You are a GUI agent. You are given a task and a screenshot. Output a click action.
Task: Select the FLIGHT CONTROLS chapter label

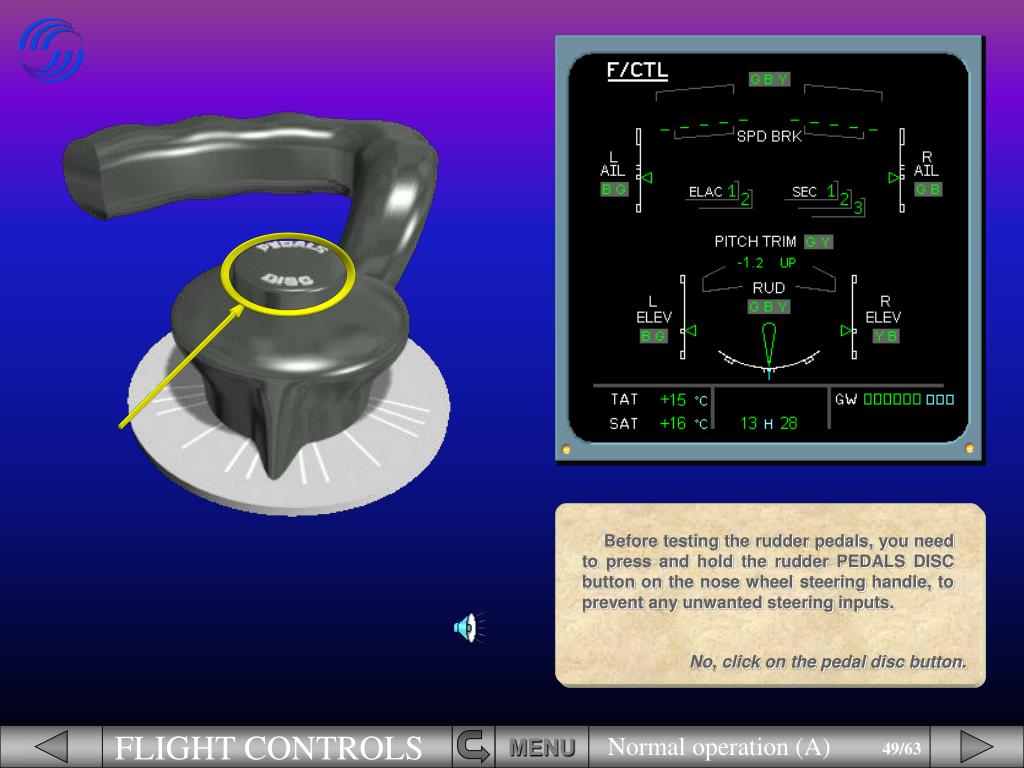click(268, 748)
